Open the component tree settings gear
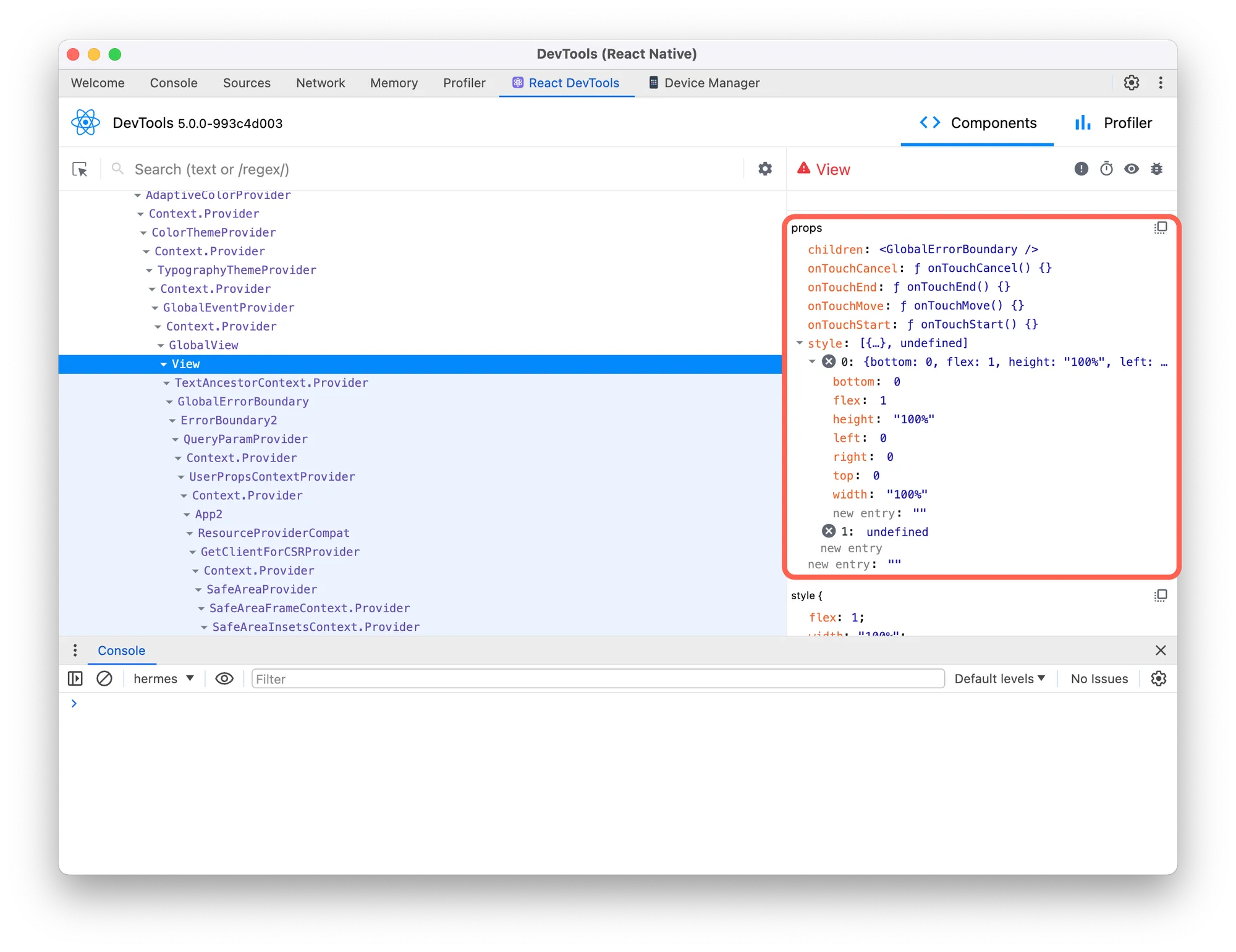Screen dimensions: 1236x952 (764, 169)
